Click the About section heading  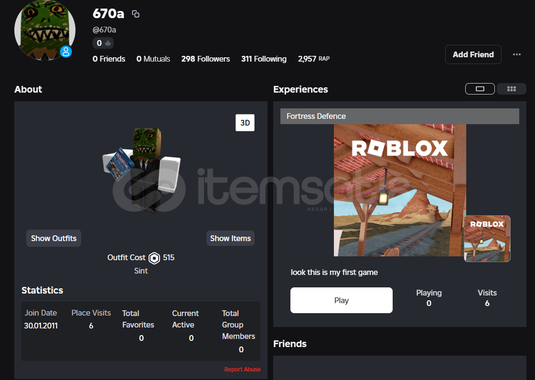tap(28, 89)
